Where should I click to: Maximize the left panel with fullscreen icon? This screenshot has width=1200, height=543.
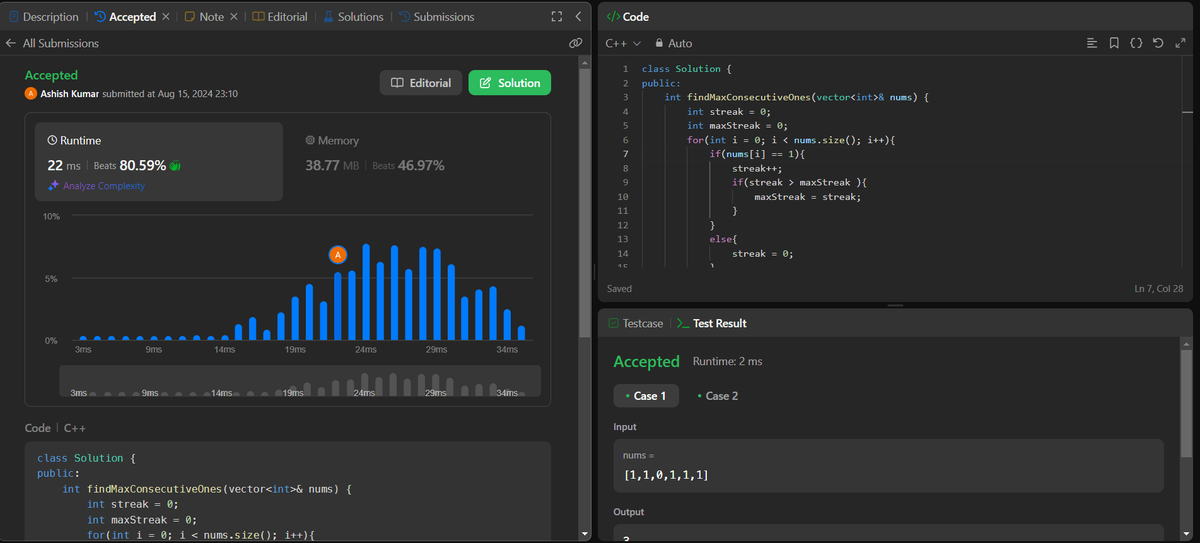click(x=557, y=17)
